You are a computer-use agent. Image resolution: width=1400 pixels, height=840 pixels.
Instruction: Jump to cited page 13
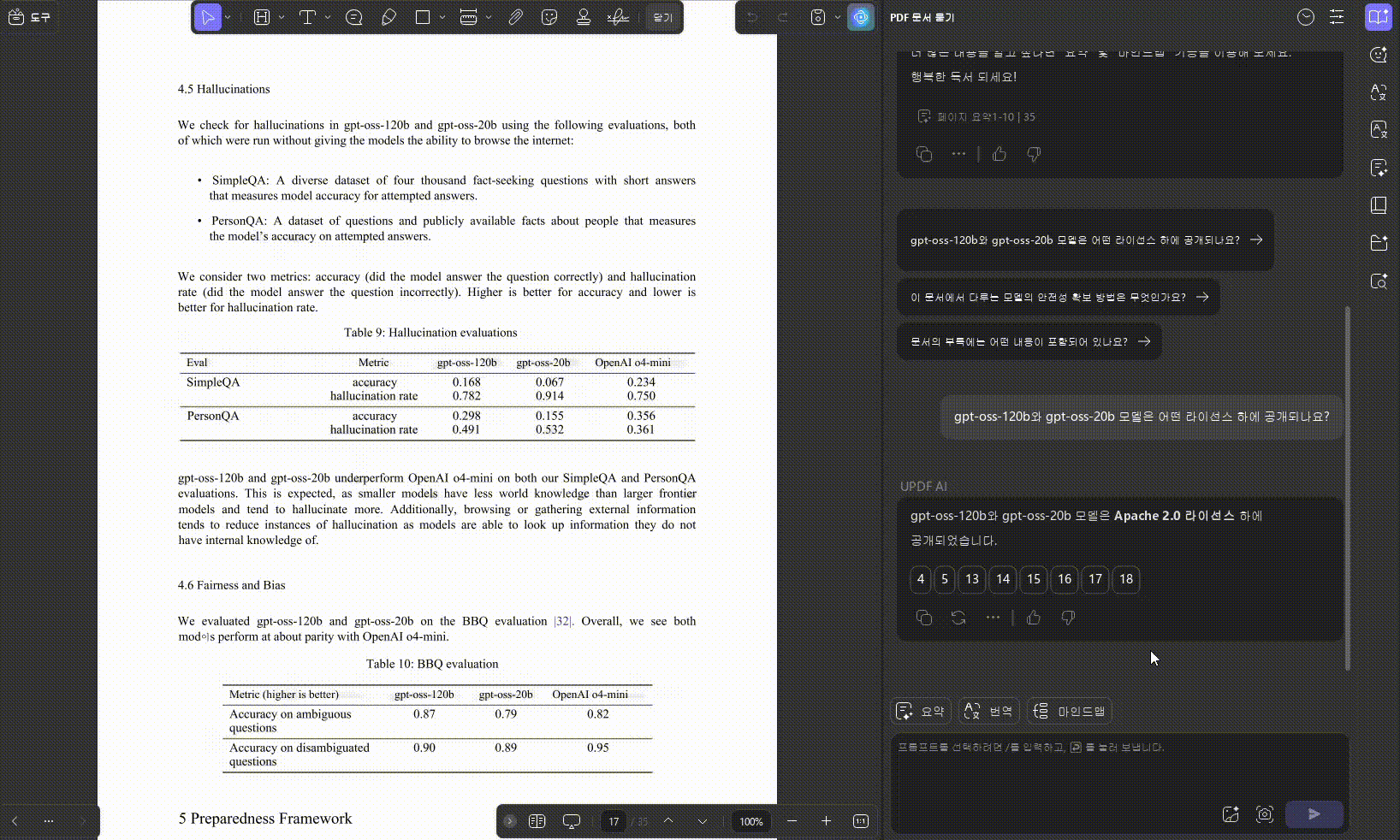tap(972, 579)
